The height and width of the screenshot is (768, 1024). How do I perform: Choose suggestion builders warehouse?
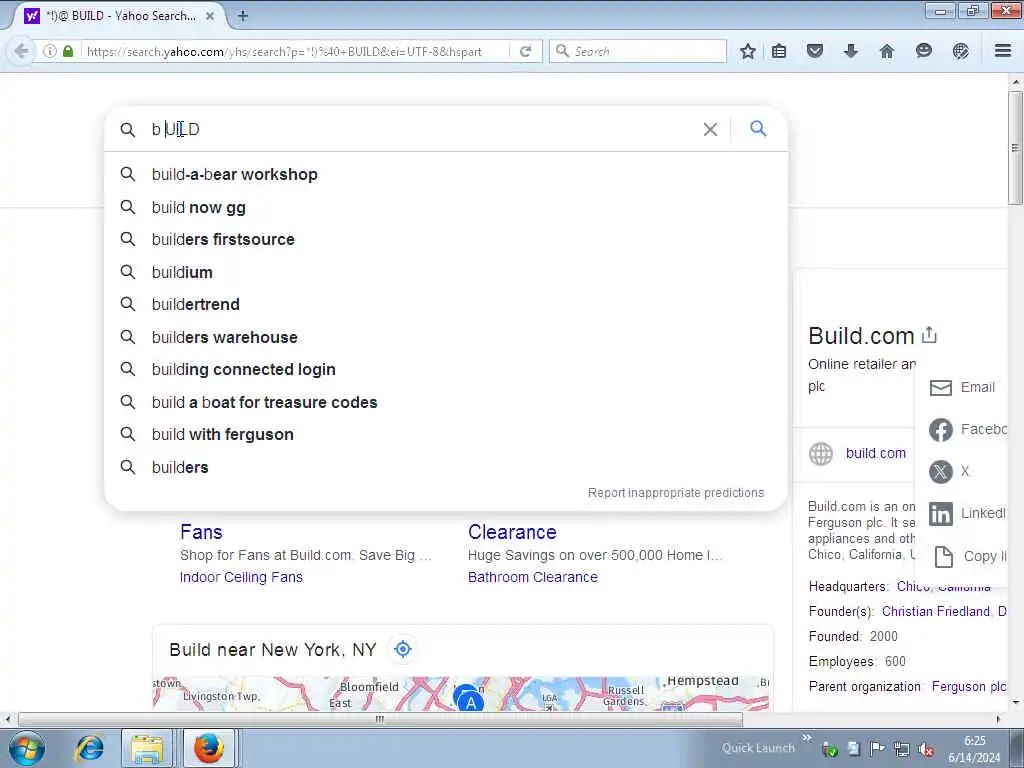click(x=446, y=337)
